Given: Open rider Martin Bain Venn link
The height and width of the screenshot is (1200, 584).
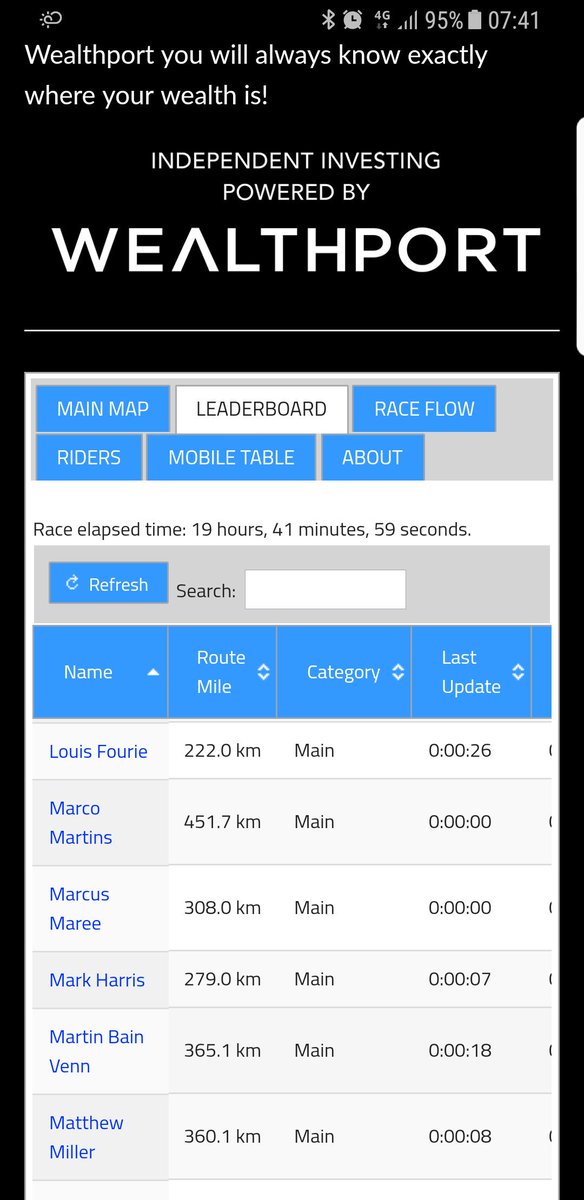Looking at the screenshot, I should (96, 1051).
